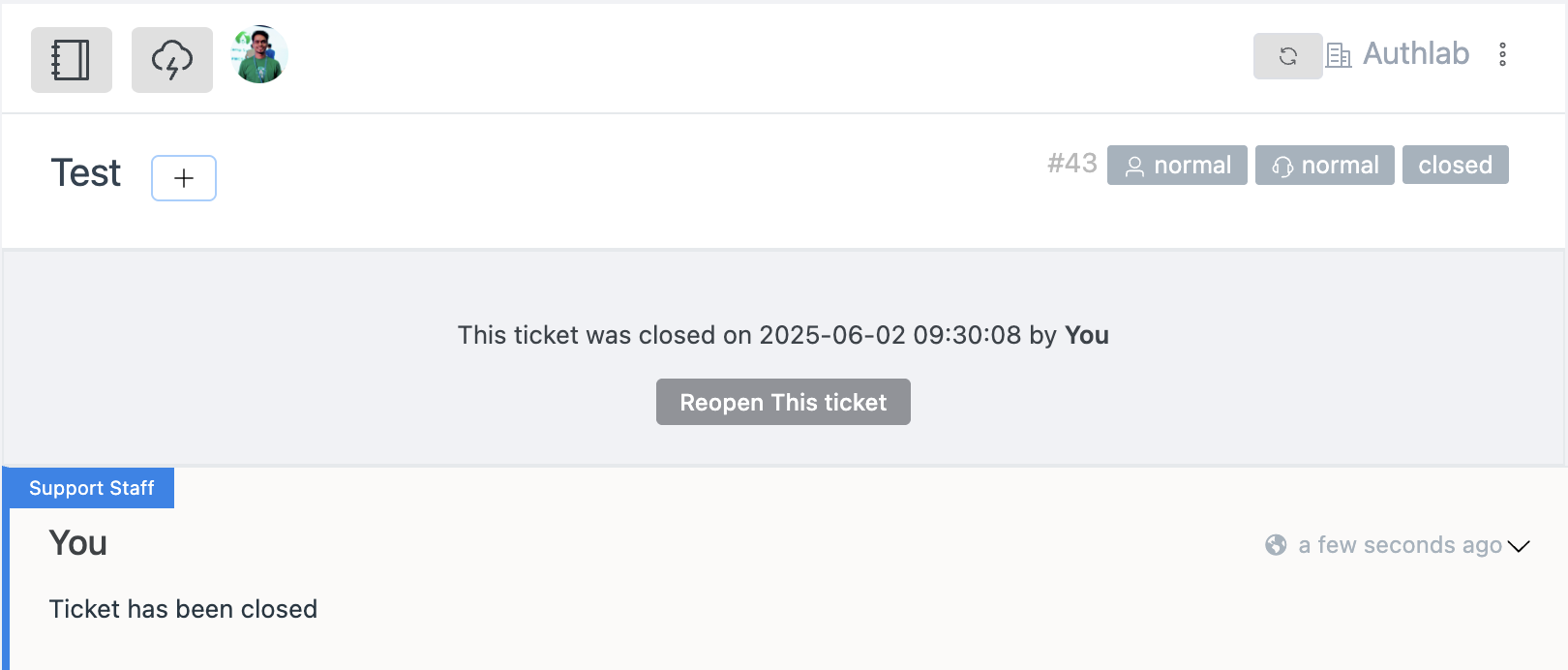Open the three-dot overflow menu
This screenshot has height=670, width=1568.
coord(1502,54)
